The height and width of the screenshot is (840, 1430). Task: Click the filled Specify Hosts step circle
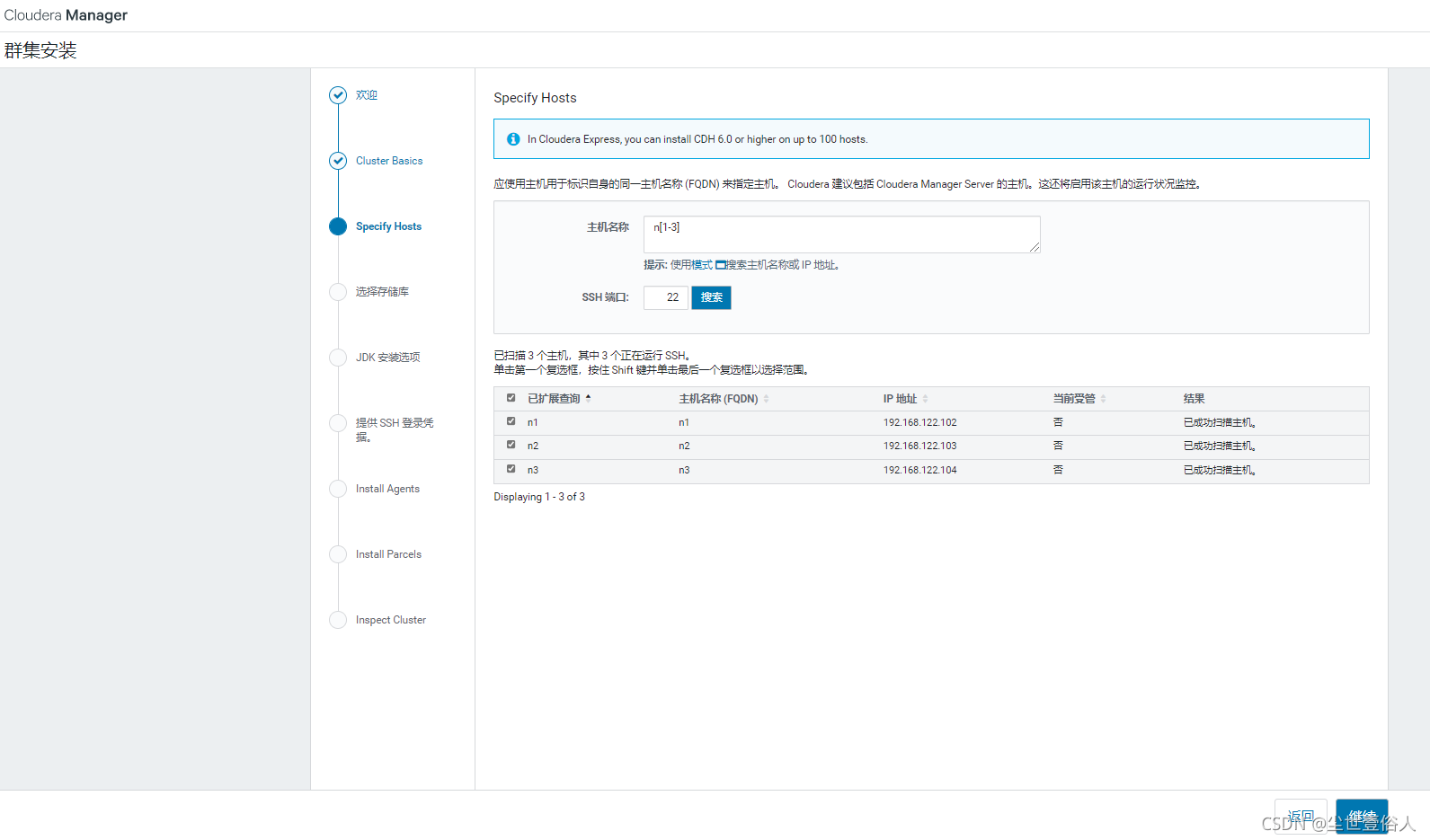pyautogui.click(x=338, y=226)
